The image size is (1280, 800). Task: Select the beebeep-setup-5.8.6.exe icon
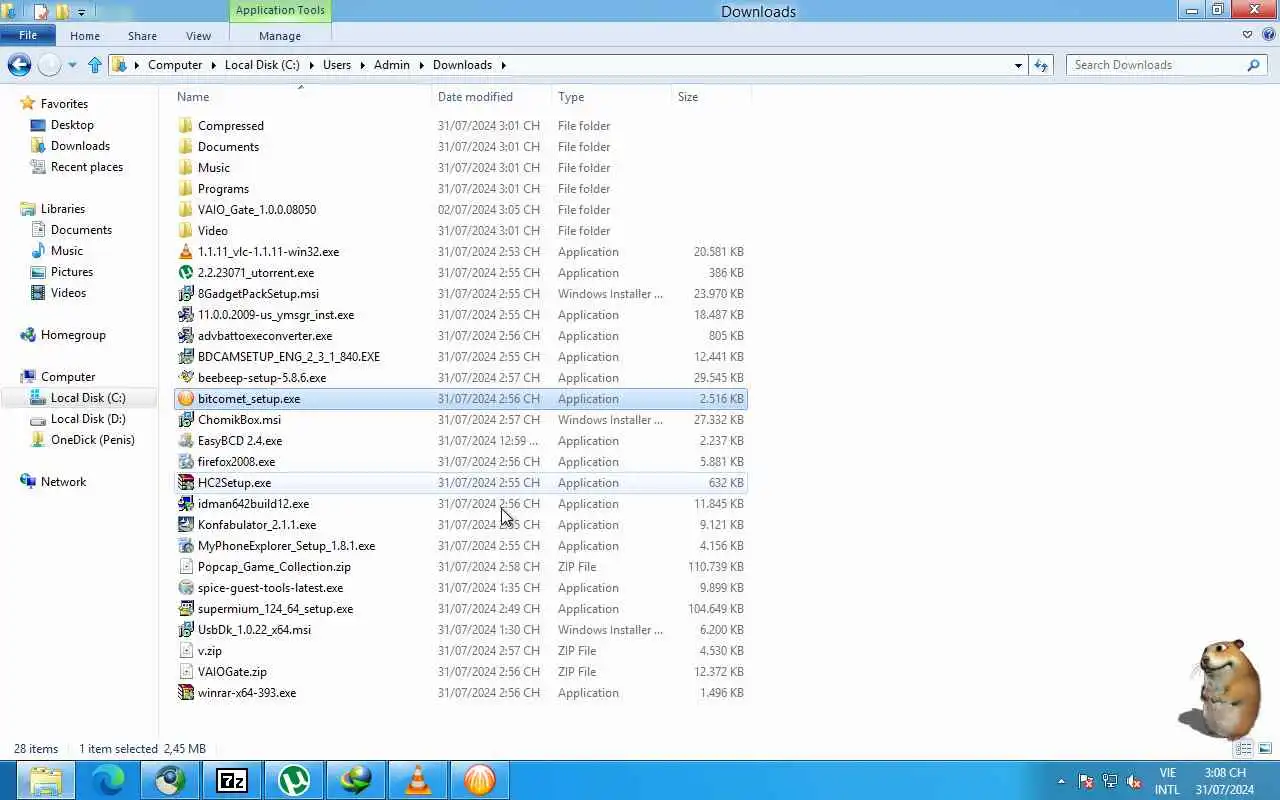click(x=185, y=378)
